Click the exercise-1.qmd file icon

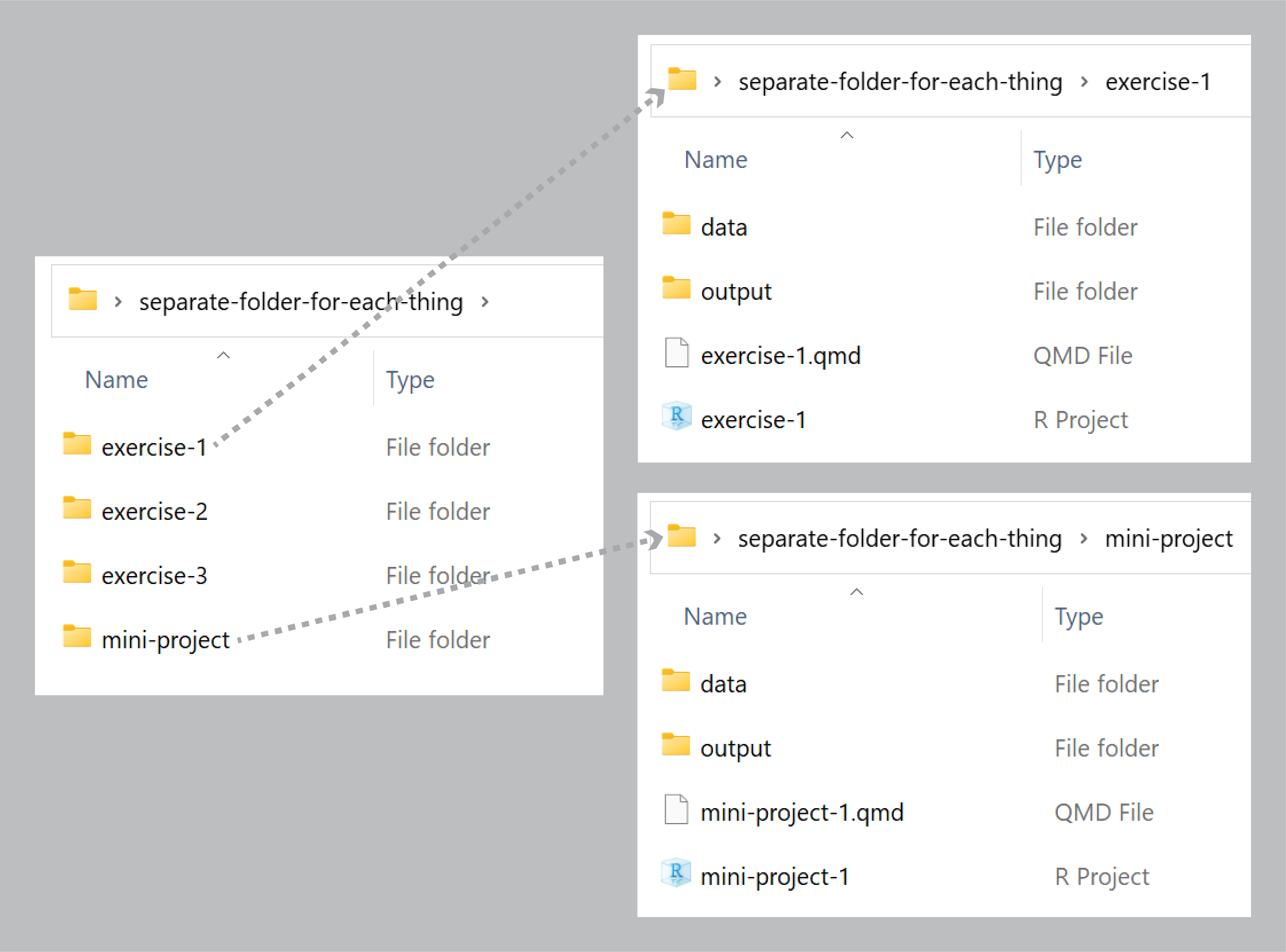coord(676,352)
